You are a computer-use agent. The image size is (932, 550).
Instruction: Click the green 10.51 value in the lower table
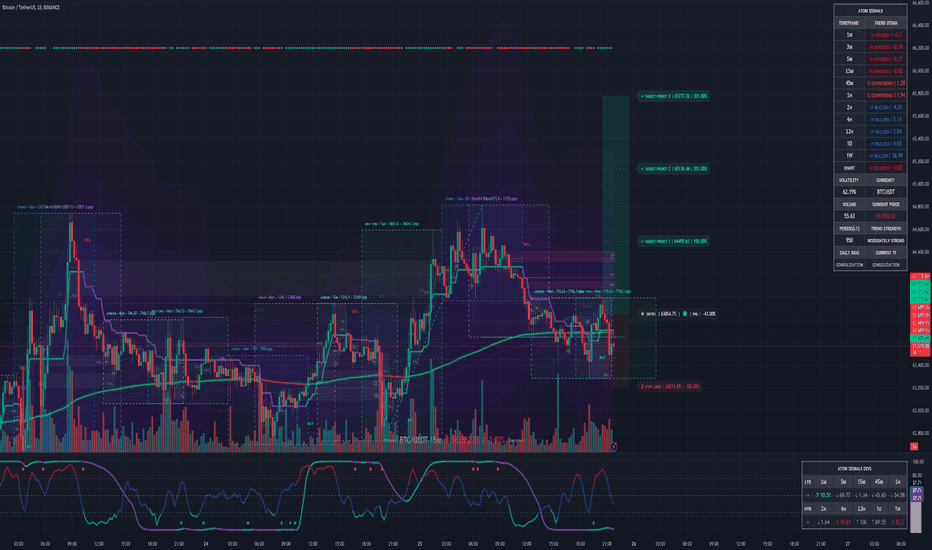(824, 495)
